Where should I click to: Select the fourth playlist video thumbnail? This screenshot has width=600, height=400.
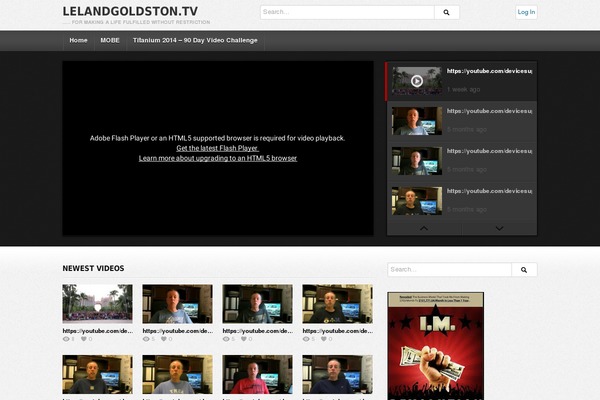coord(417,201)
